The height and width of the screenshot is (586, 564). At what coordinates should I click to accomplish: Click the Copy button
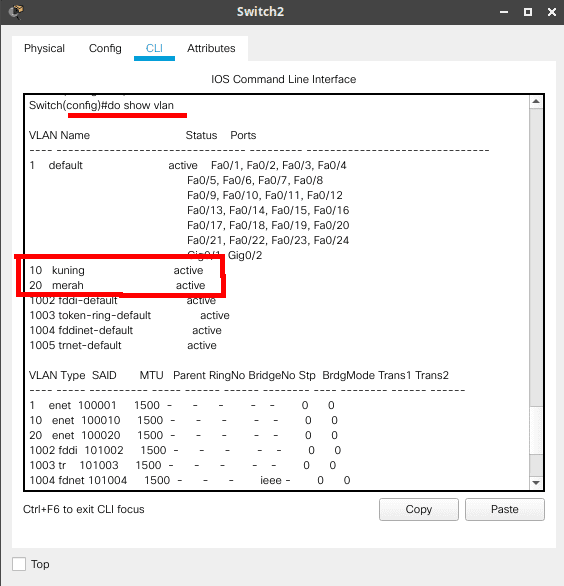(419, 509)
